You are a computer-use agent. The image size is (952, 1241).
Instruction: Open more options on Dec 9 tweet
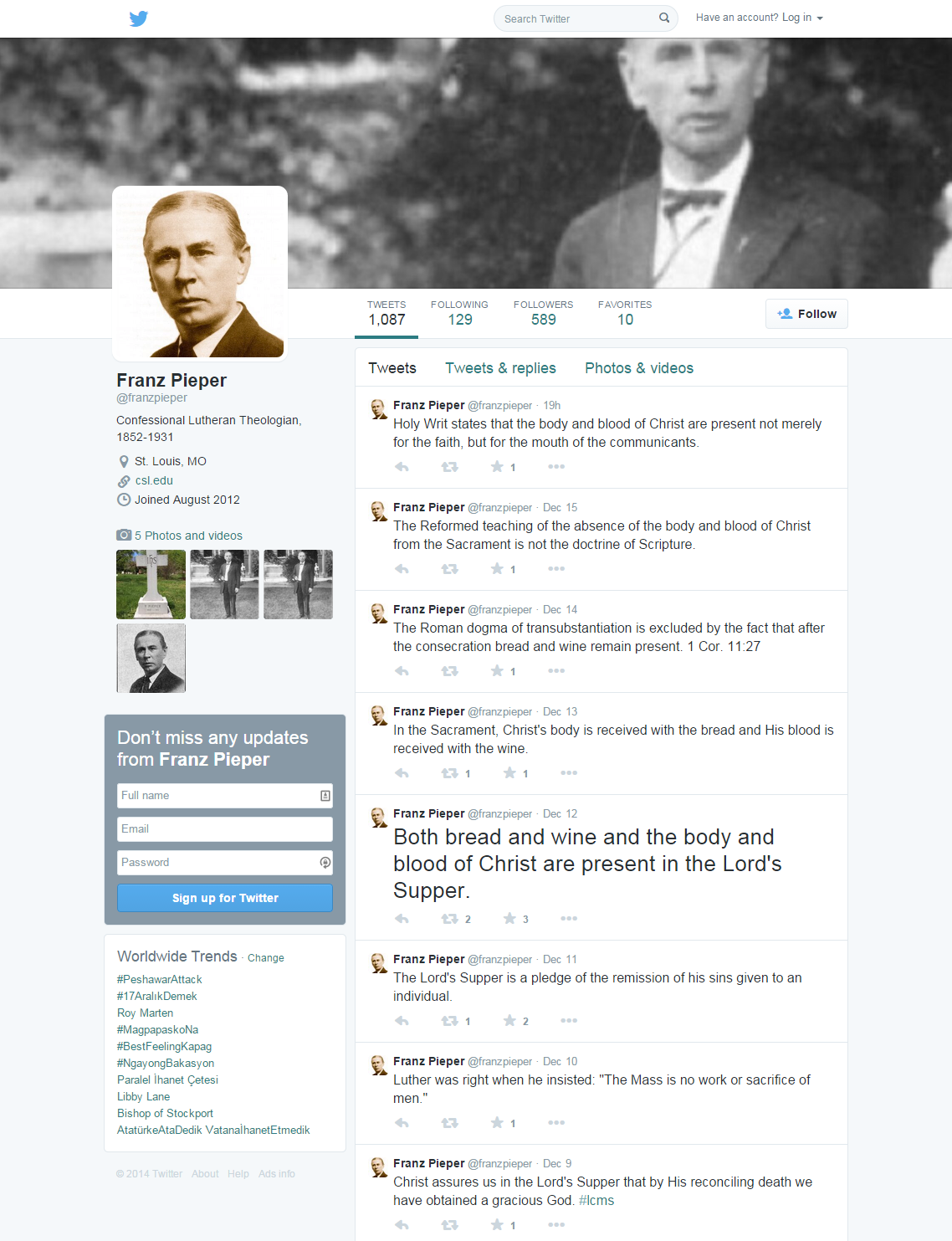556,1225
